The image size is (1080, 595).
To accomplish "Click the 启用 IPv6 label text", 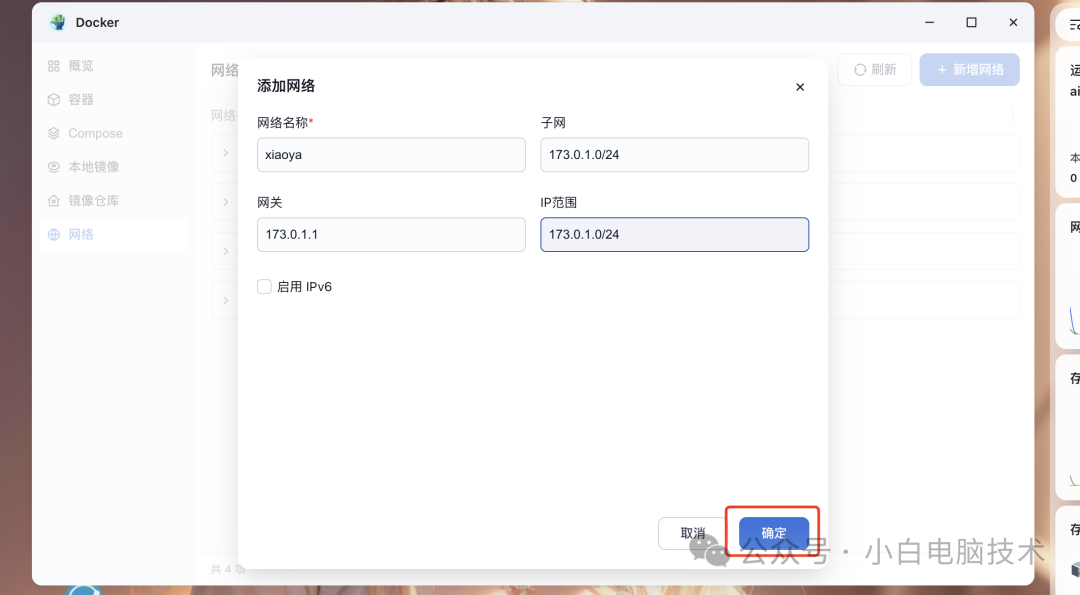I will pos(304,286).
